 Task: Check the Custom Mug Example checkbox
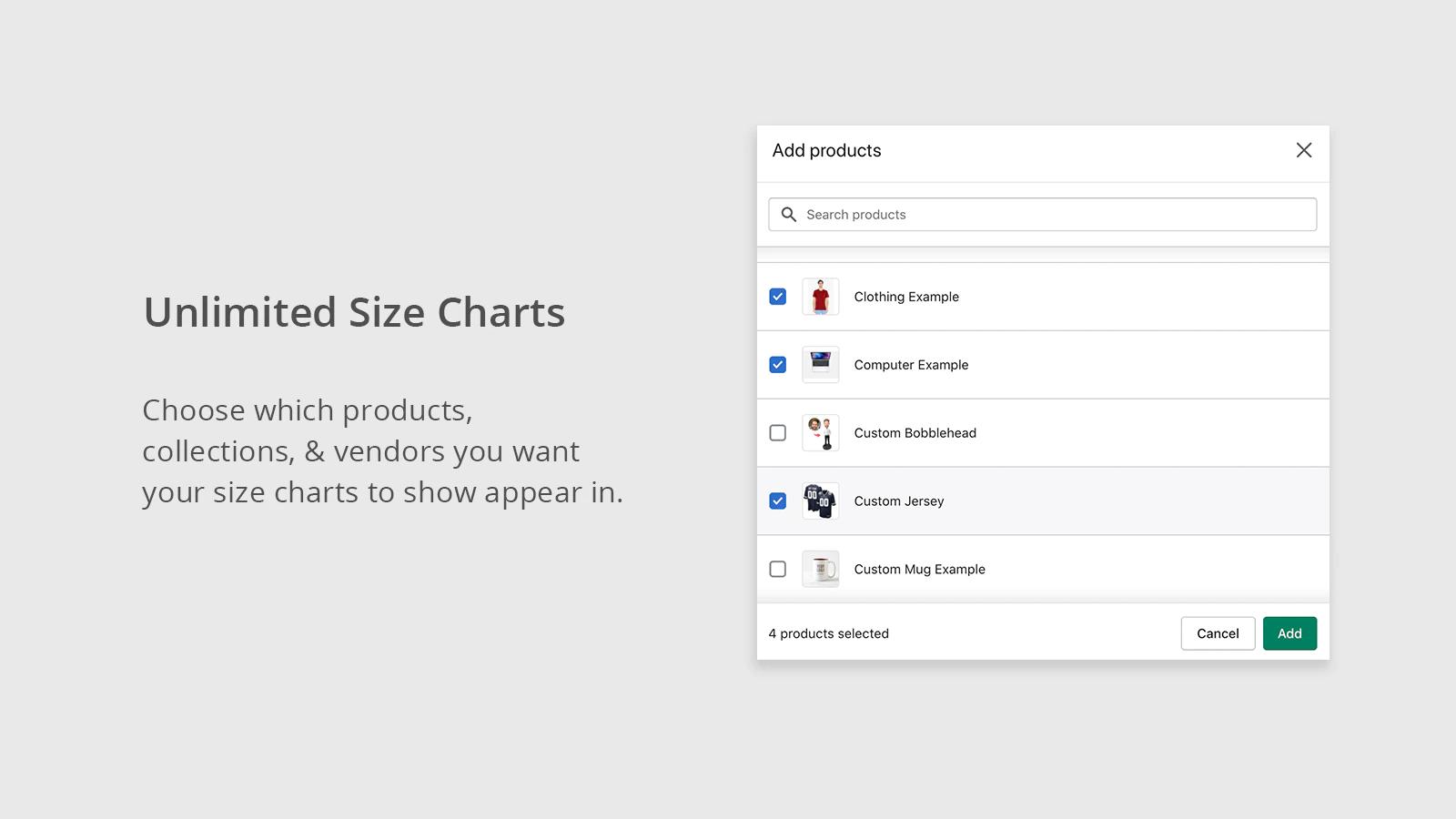click(778, 570)
